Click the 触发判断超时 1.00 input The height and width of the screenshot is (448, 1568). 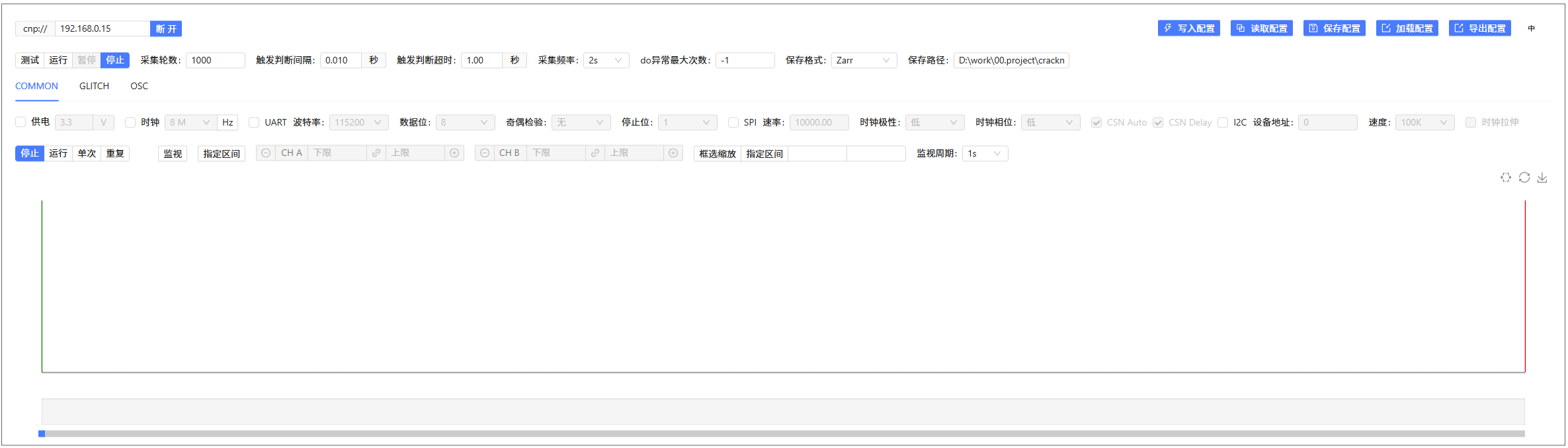(481, 60)
